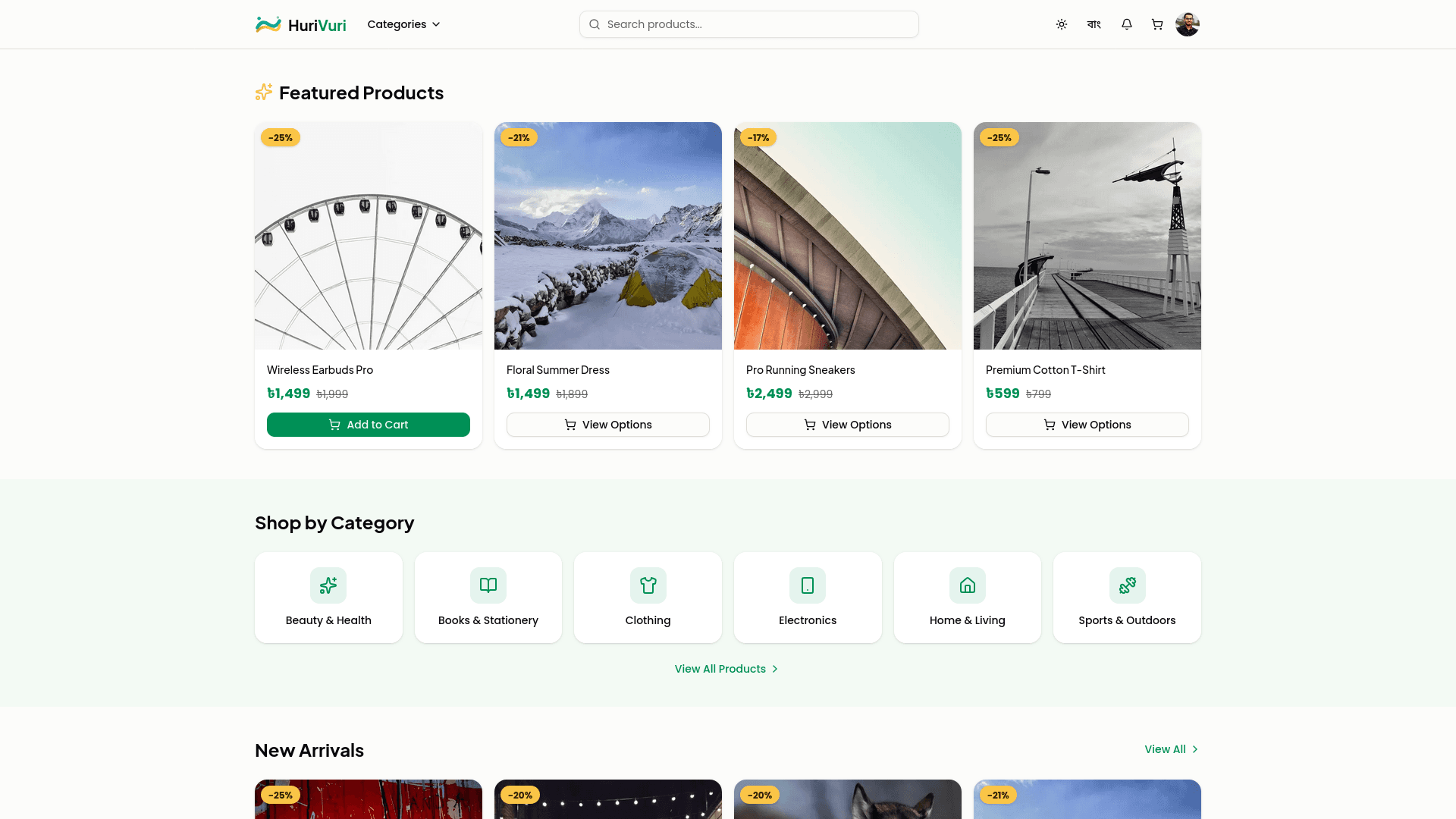Image resolution: width=1456 pixels, height=819 pixels.
Task: Open the Sports & Outdoors category
Action: point(1127,598)
